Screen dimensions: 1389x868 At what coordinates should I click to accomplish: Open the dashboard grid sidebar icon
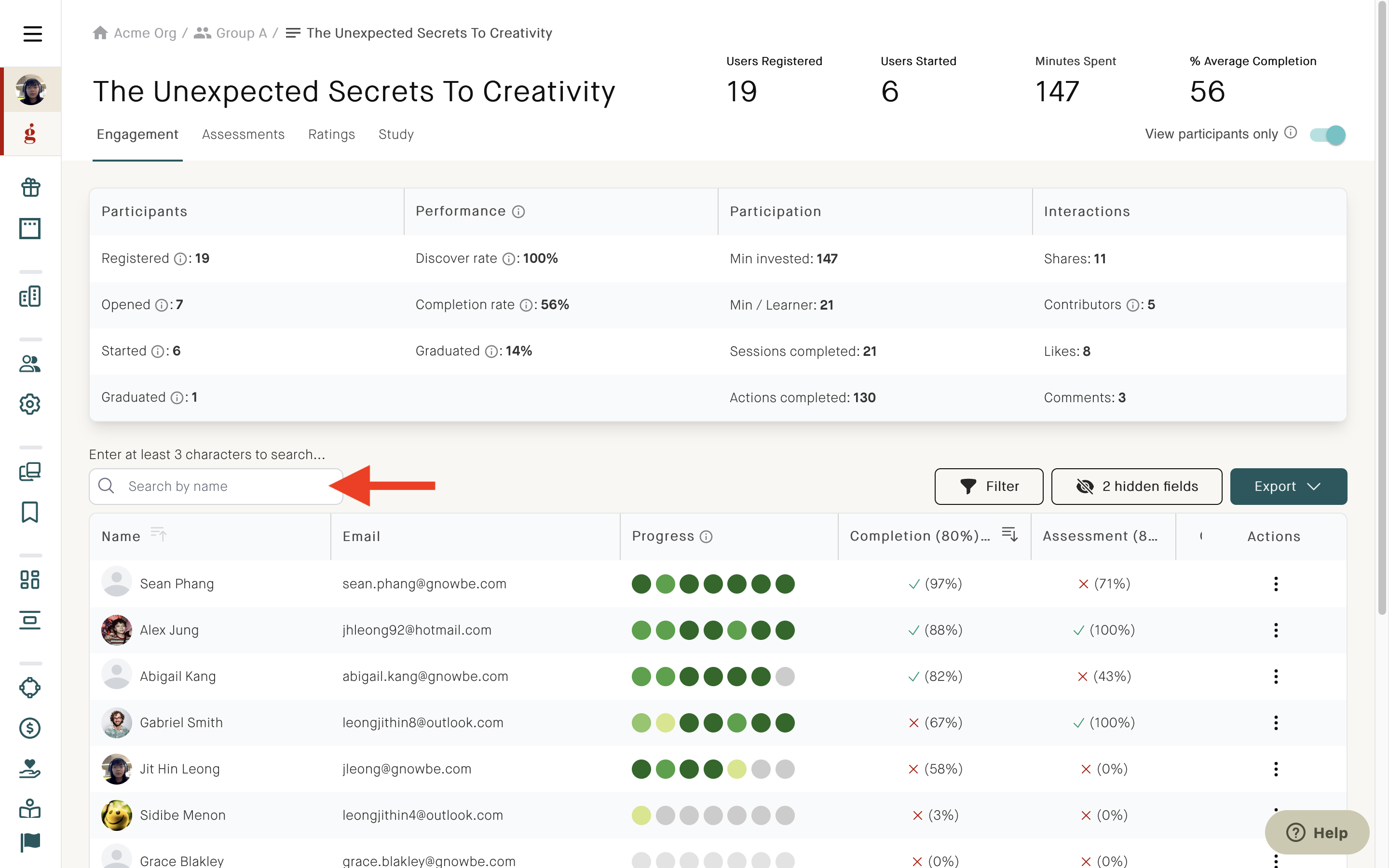[x=30, y=579]
